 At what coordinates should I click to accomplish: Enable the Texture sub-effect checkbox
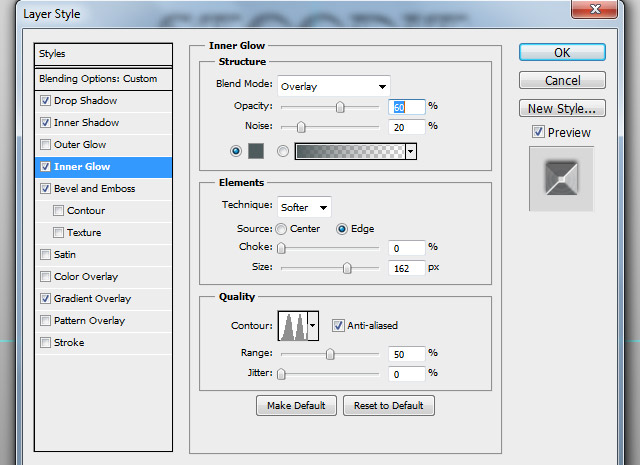coord(58,233)
